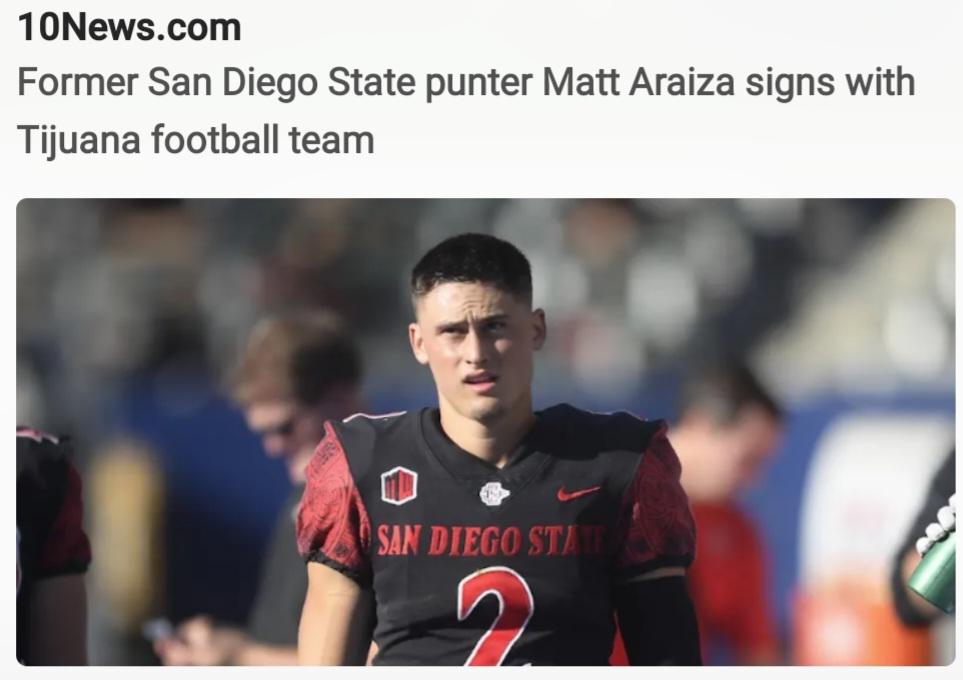Viewport: 963px width, 680px height.
Task: Click the player's short dark hair
Action: point(472,264)
